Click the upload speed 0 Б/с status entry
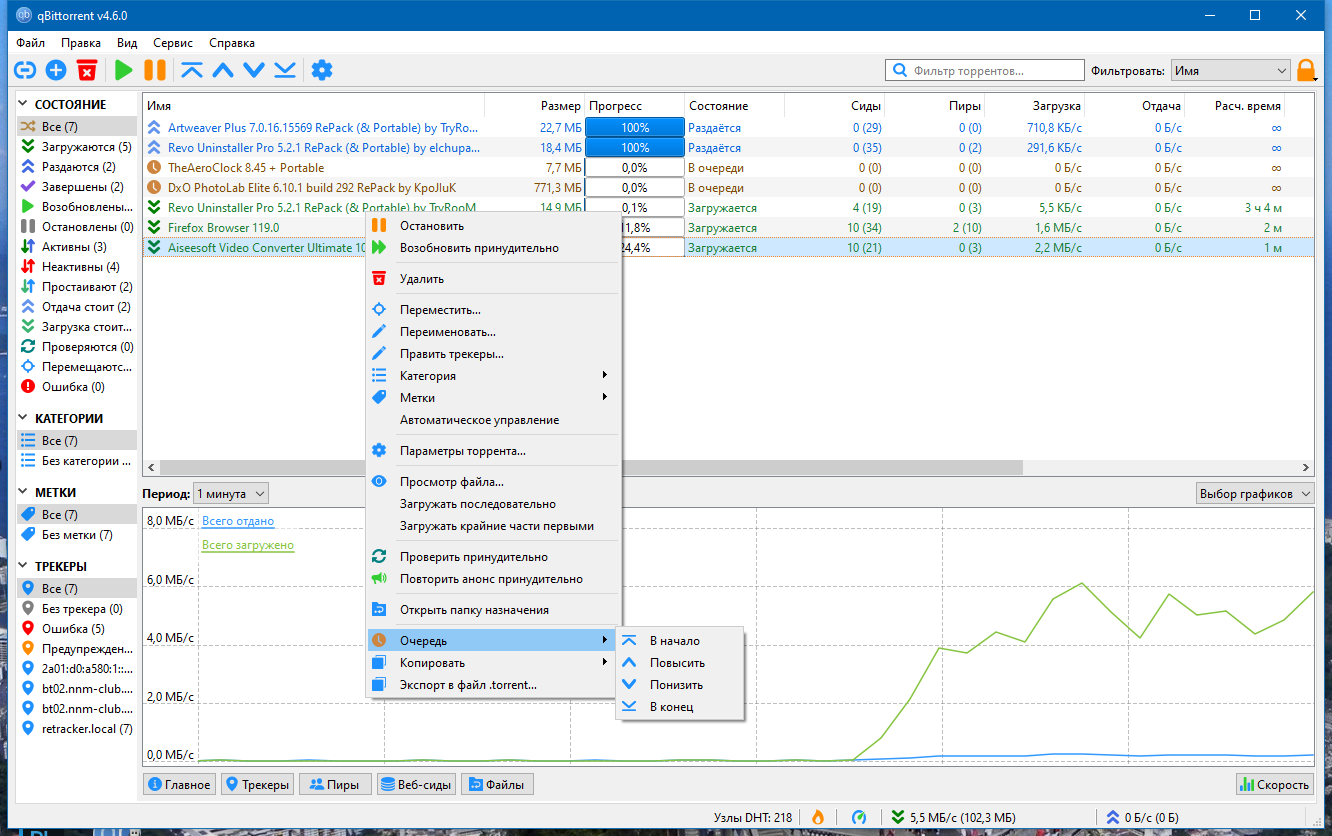The width and height of the screenshot is (1332, 836). pos(1143,816)
